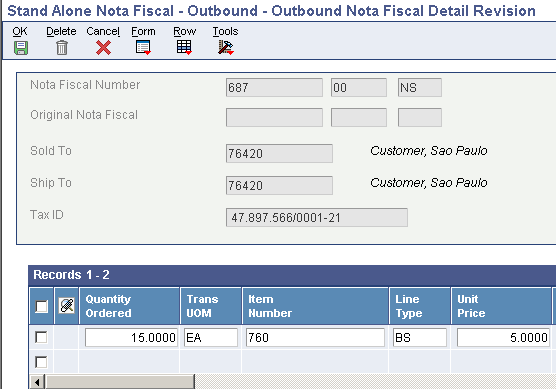
Task: Click the horizontal scrollbar thumb
Action: [x=120, y=382]
